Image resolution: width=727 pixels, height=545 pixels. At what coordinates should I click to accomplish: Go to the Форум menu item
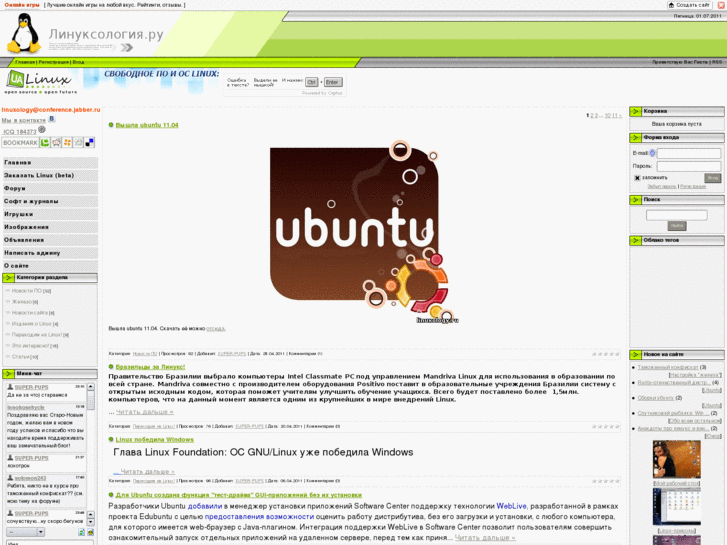click(50, 189)
